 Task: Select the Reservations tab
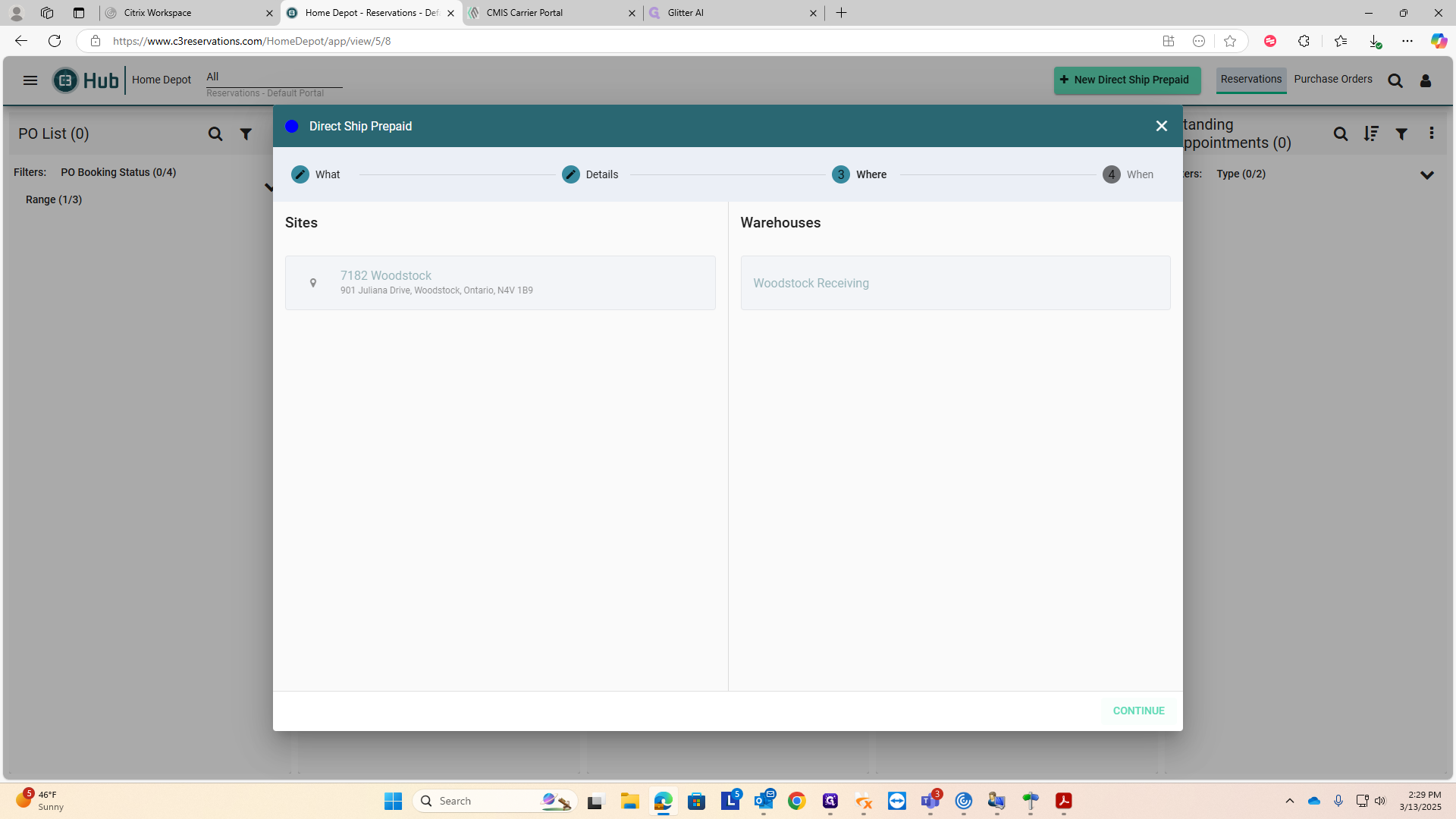tap(1250, 79)
